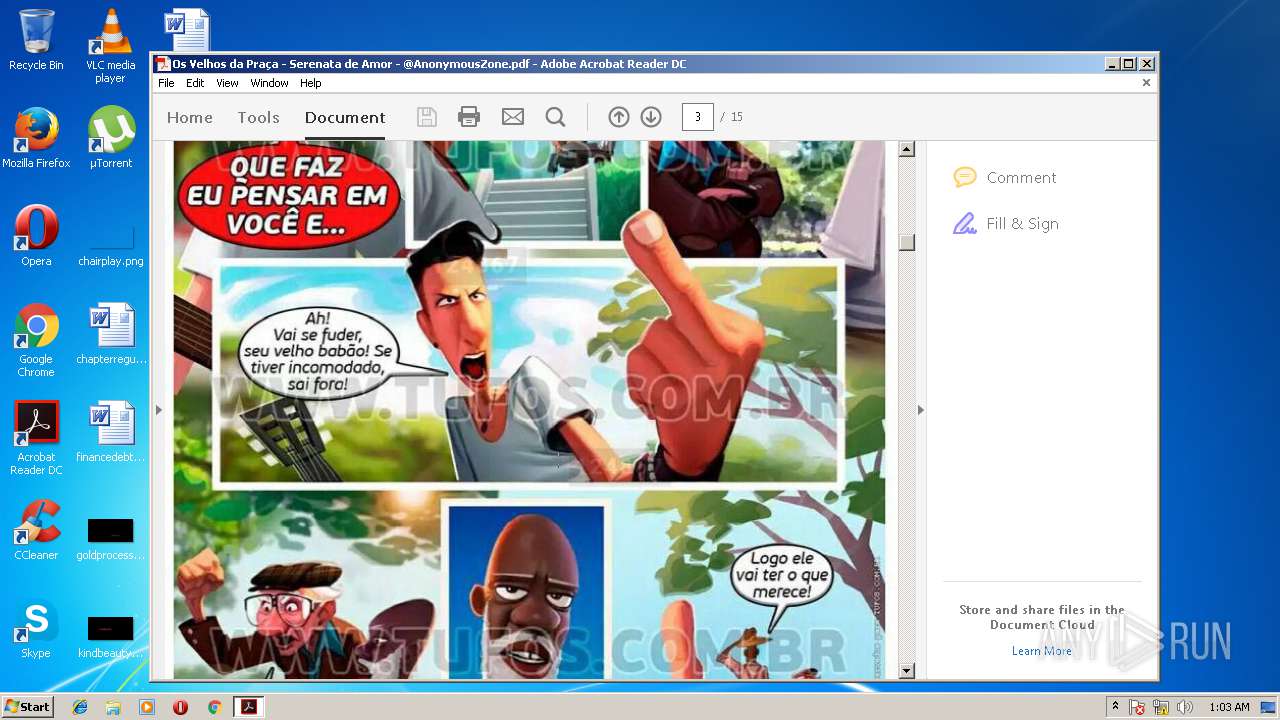The width and height of the screenshot is (1280, 720).
Task: Launch µTorrent desktop shortcut
Action: (x=111, y=138)
